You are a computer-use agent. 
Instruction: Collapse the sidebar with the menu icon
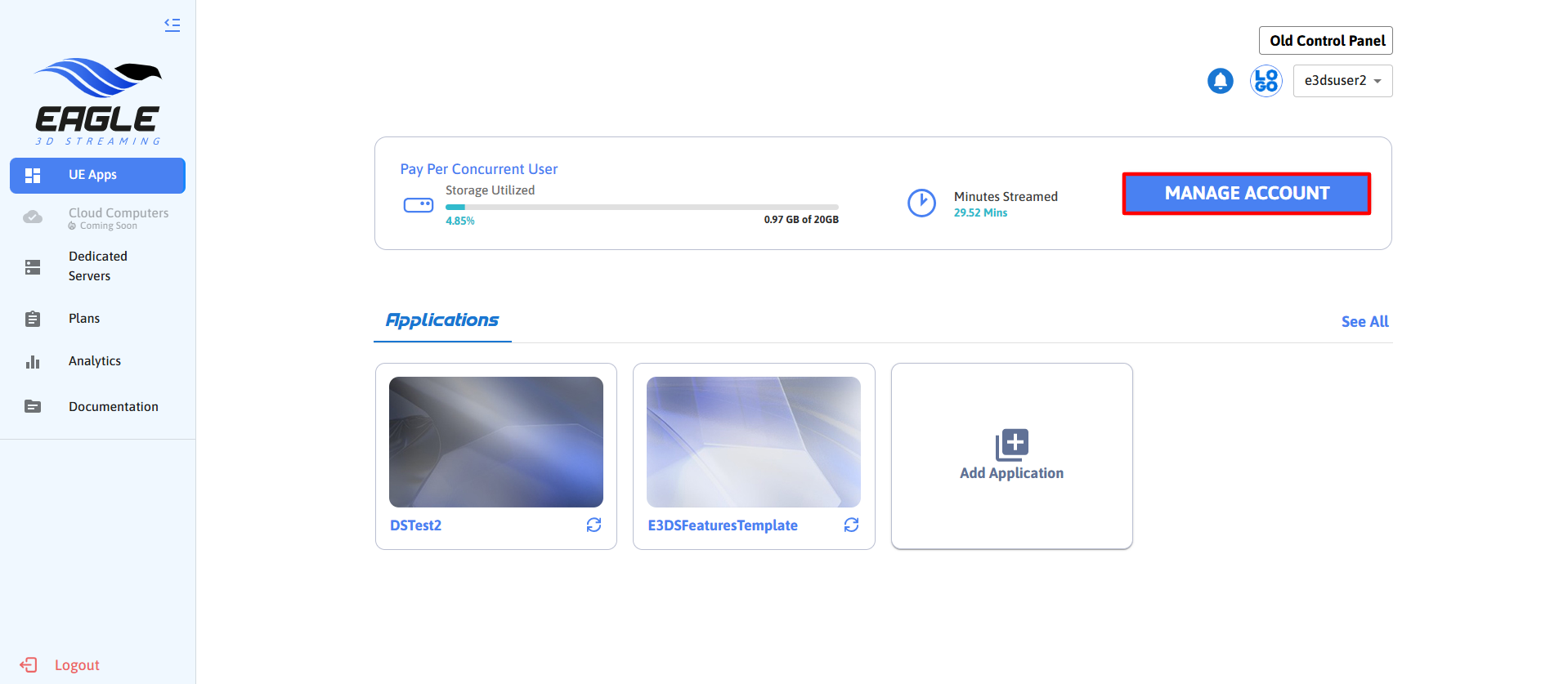tap(172, 25)
